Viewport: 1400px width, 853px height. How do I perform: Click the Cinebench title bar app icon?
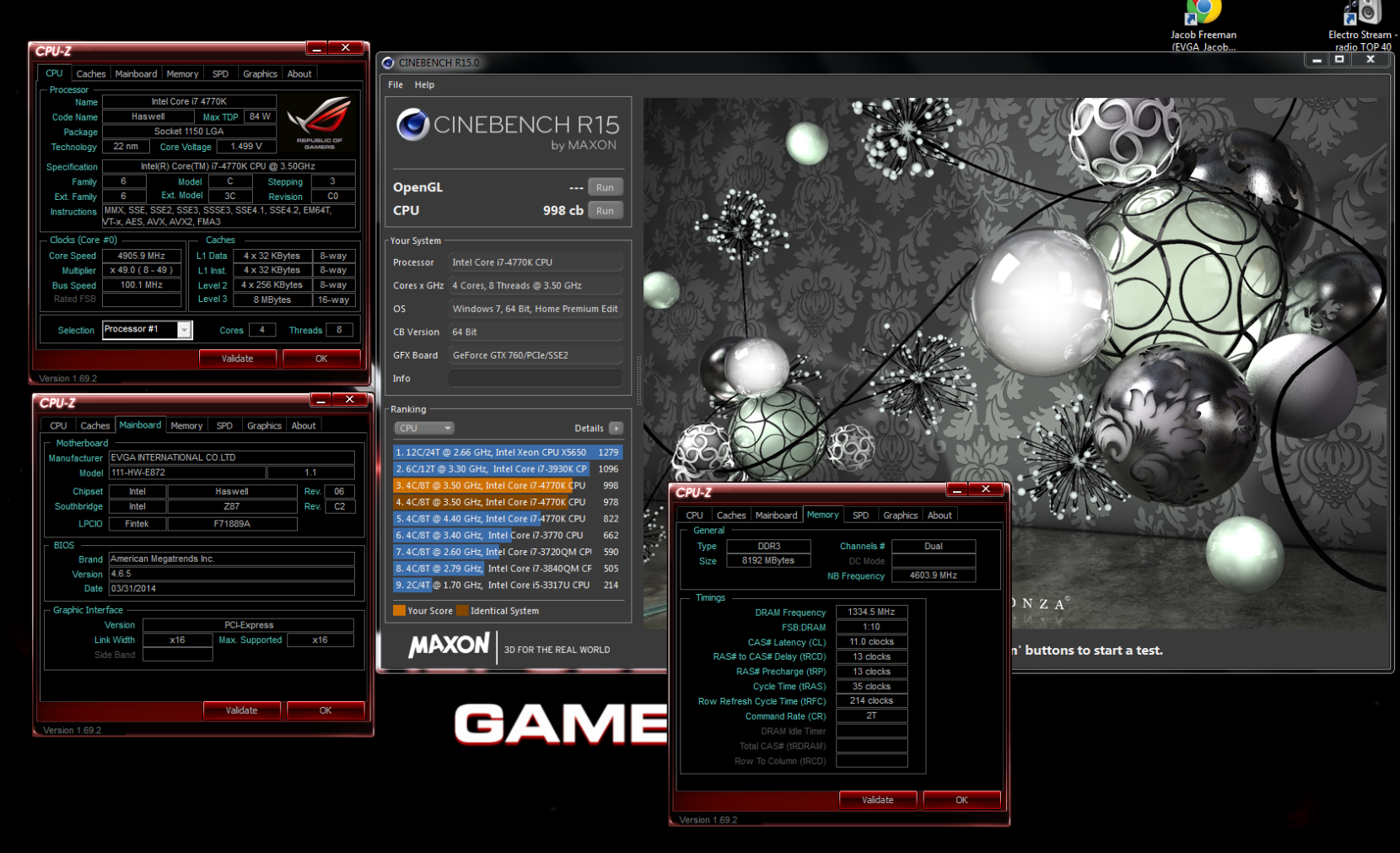(x=388, y=62)
